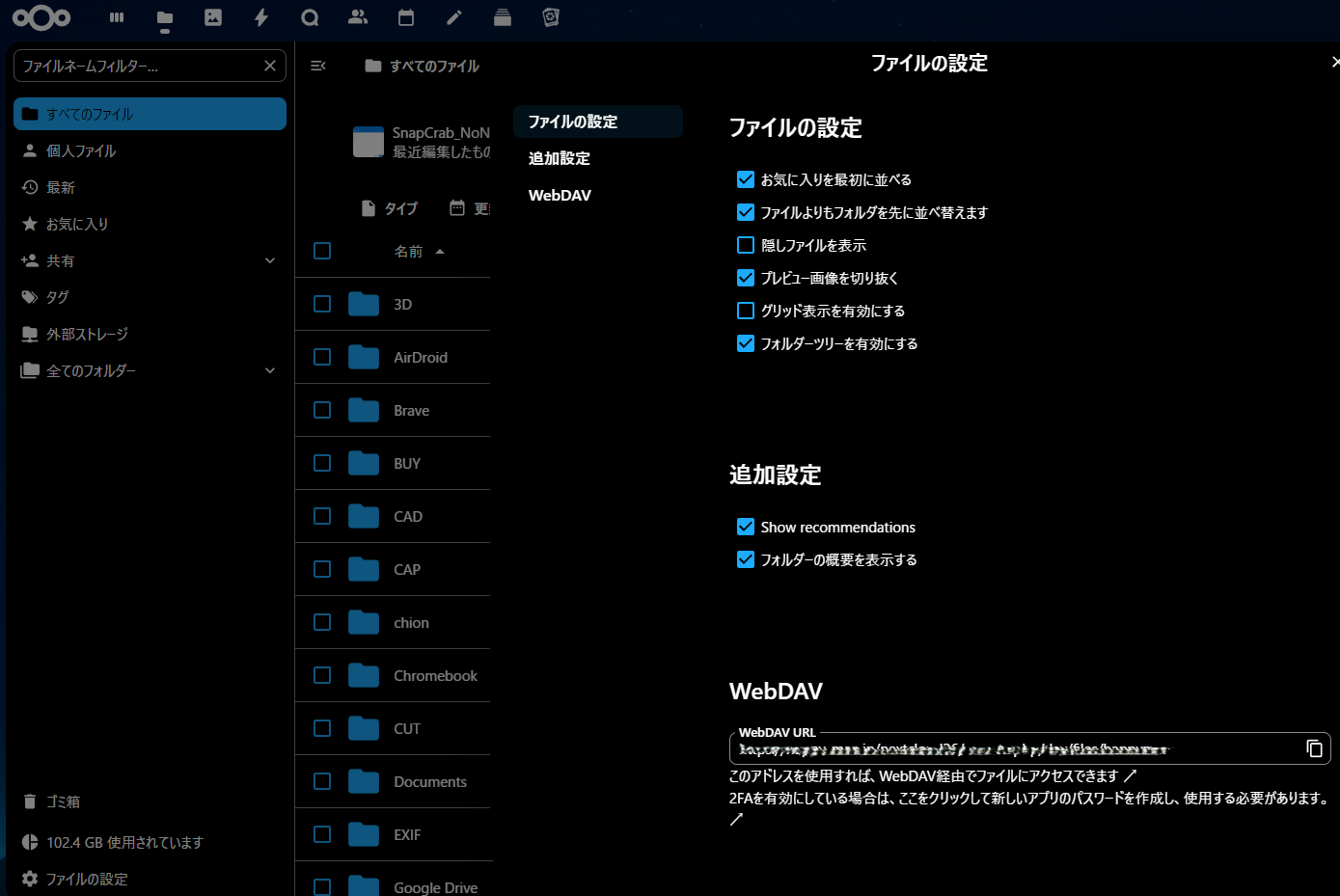Open お気に入り favorites
Screen dimensions: 1340x896
(x=150, y=224)
